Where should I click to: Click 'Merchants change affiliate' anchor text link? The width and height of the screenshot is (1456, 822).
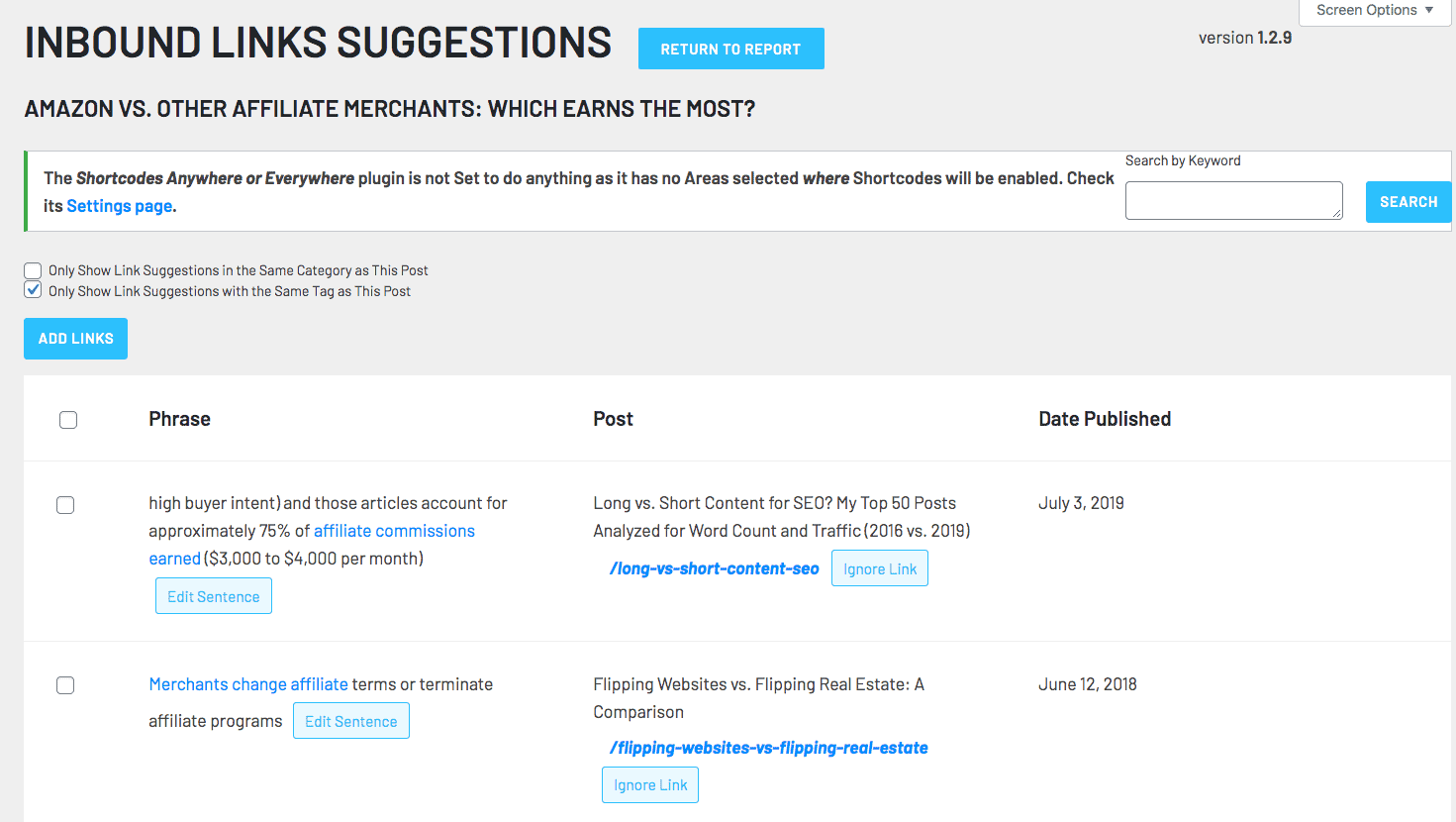coord(247,684)
